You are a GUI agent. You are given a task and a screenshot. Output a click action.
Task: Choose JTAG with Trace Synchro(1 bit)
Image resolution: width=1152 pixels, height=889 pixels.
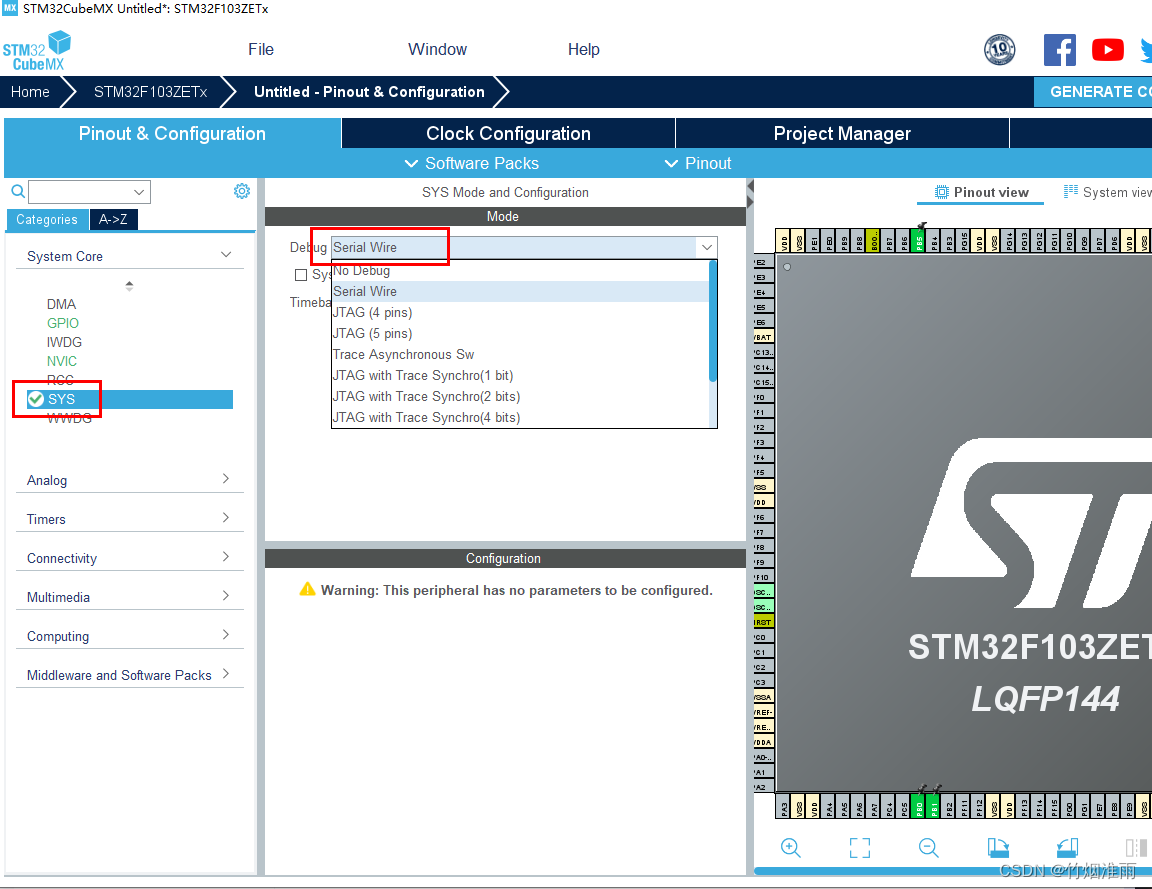pyautogui.click(x=520, y=375)
